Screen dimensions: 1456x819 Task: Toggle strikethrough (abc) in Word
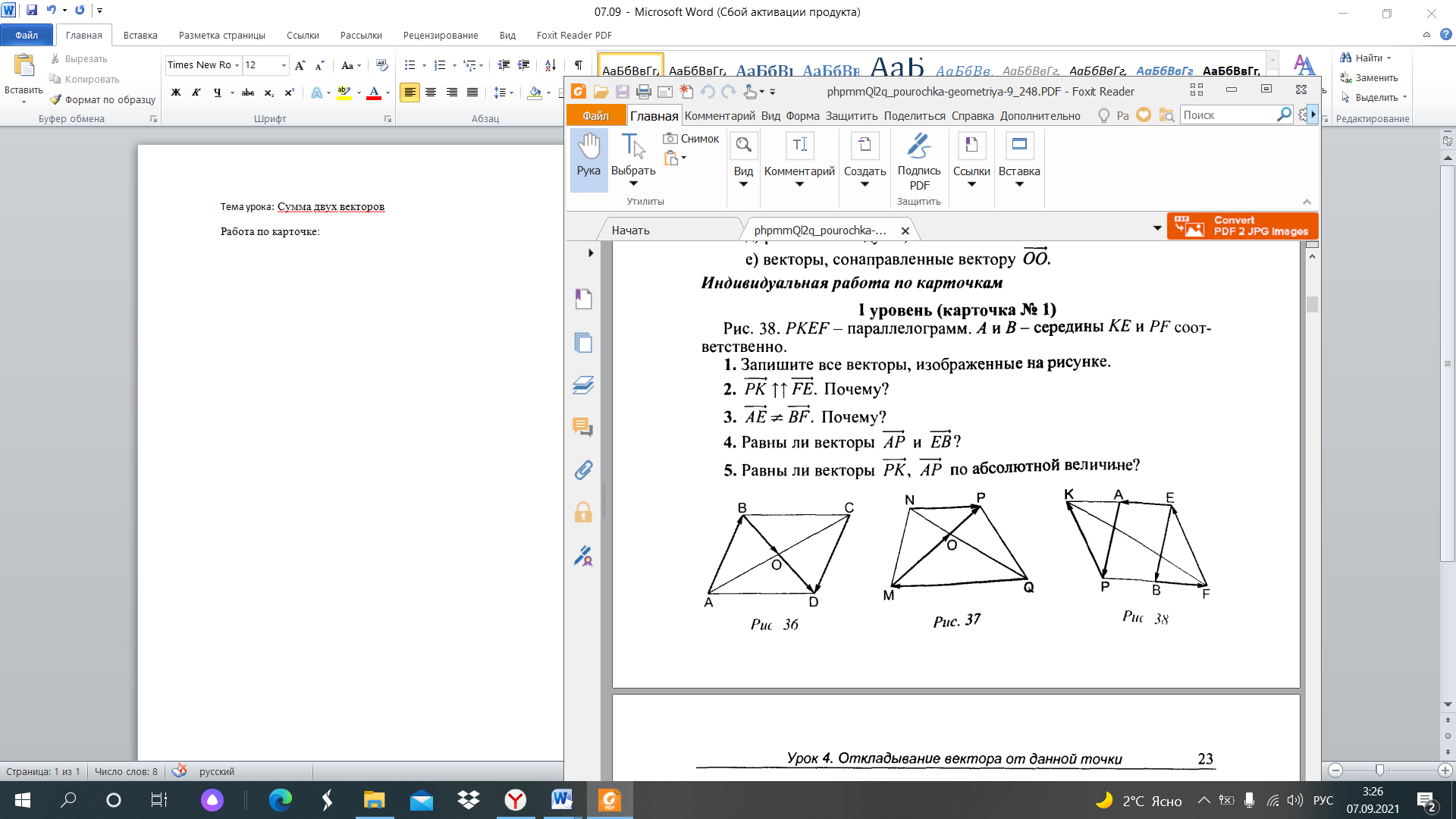[248, 93]
